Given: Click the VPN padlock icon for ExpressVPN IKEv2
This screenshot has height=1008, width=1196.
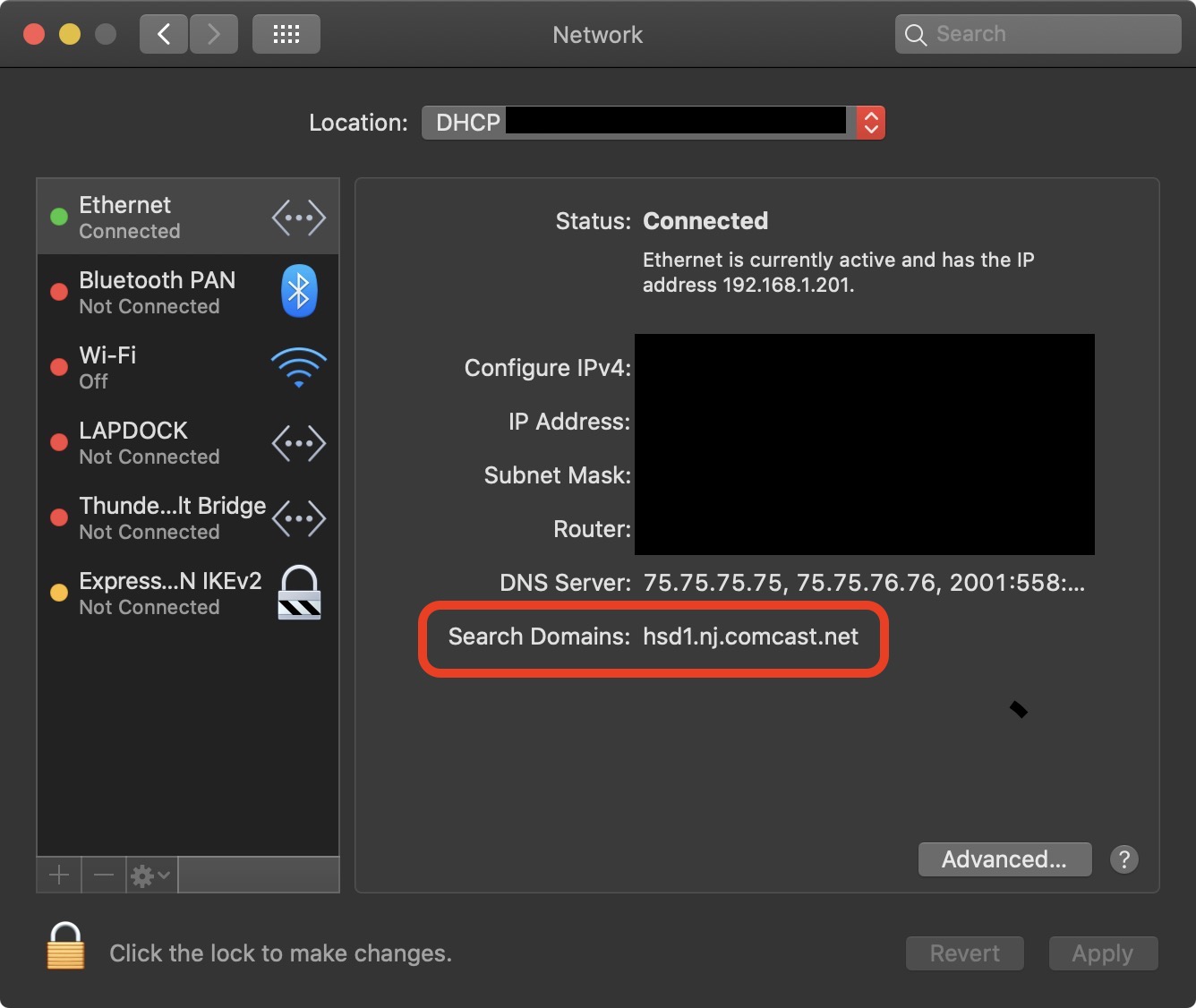Looking at the screenshot, I should (x=299, y=593).
